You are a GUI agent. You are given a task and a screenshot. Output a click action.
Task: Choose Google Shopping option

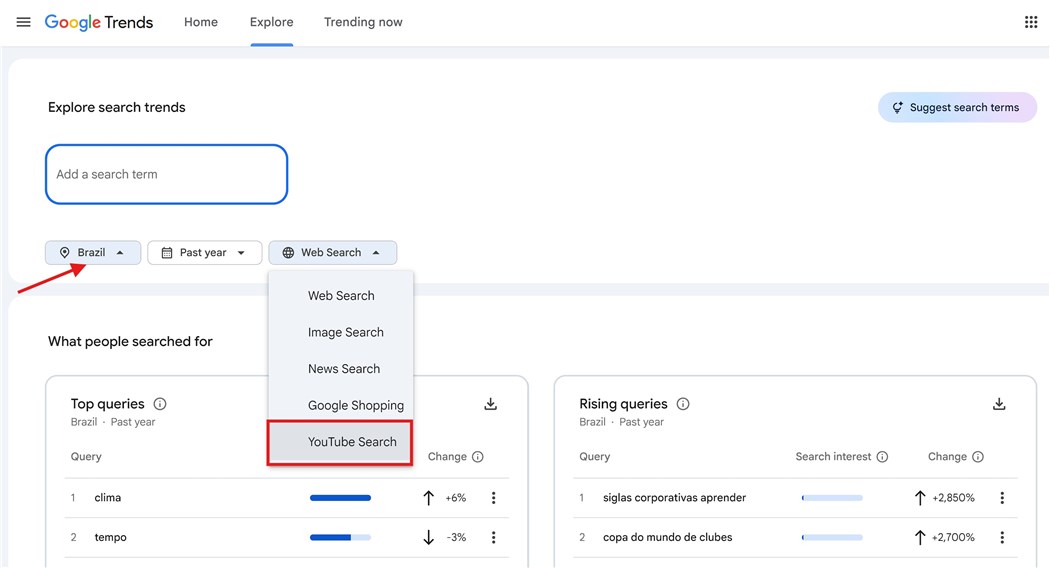pyautogui.click(x=341, y=405)
